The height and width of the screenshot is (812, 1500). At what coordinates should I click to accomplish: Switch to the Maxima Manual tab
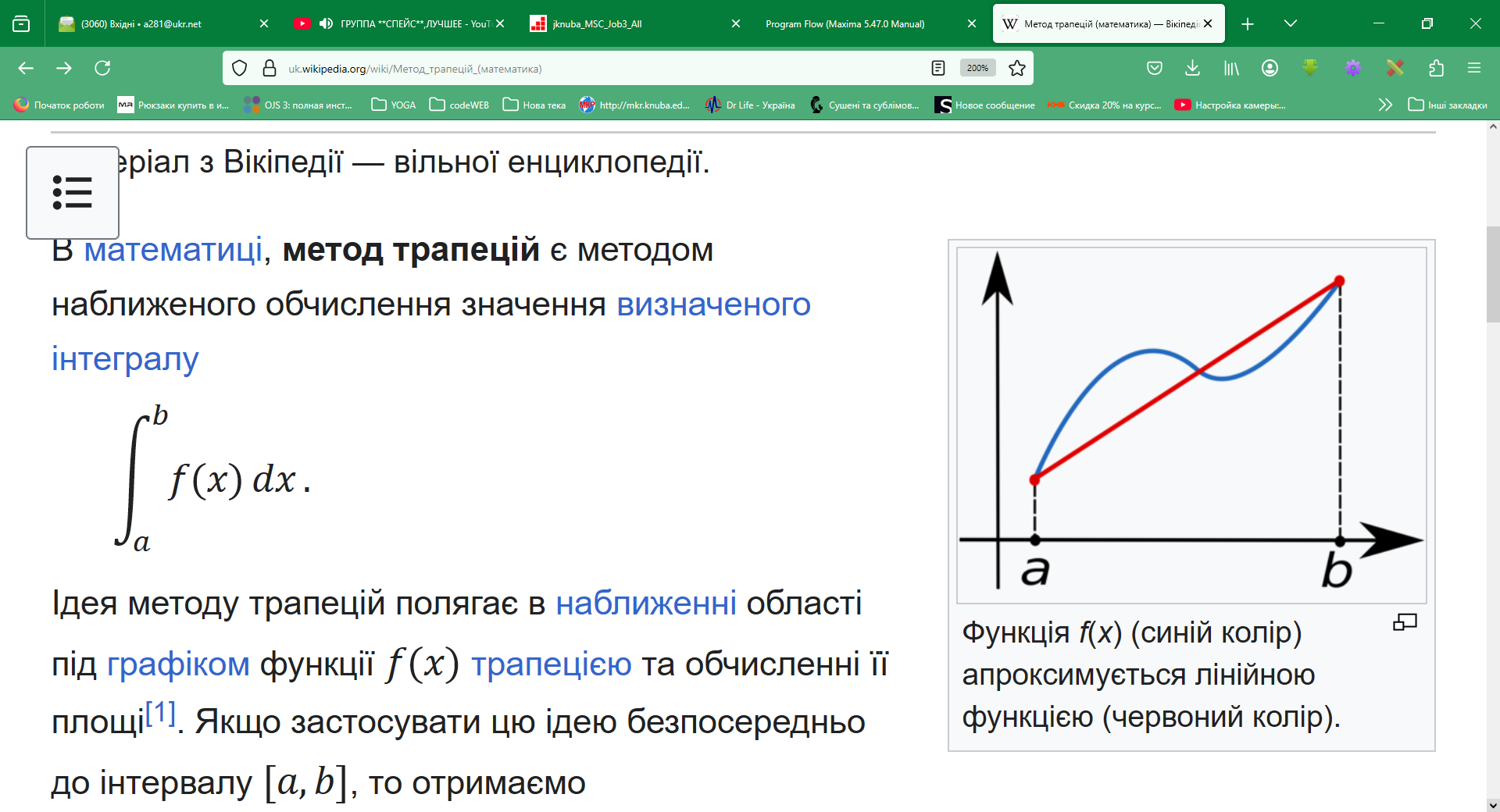[844, 23]
